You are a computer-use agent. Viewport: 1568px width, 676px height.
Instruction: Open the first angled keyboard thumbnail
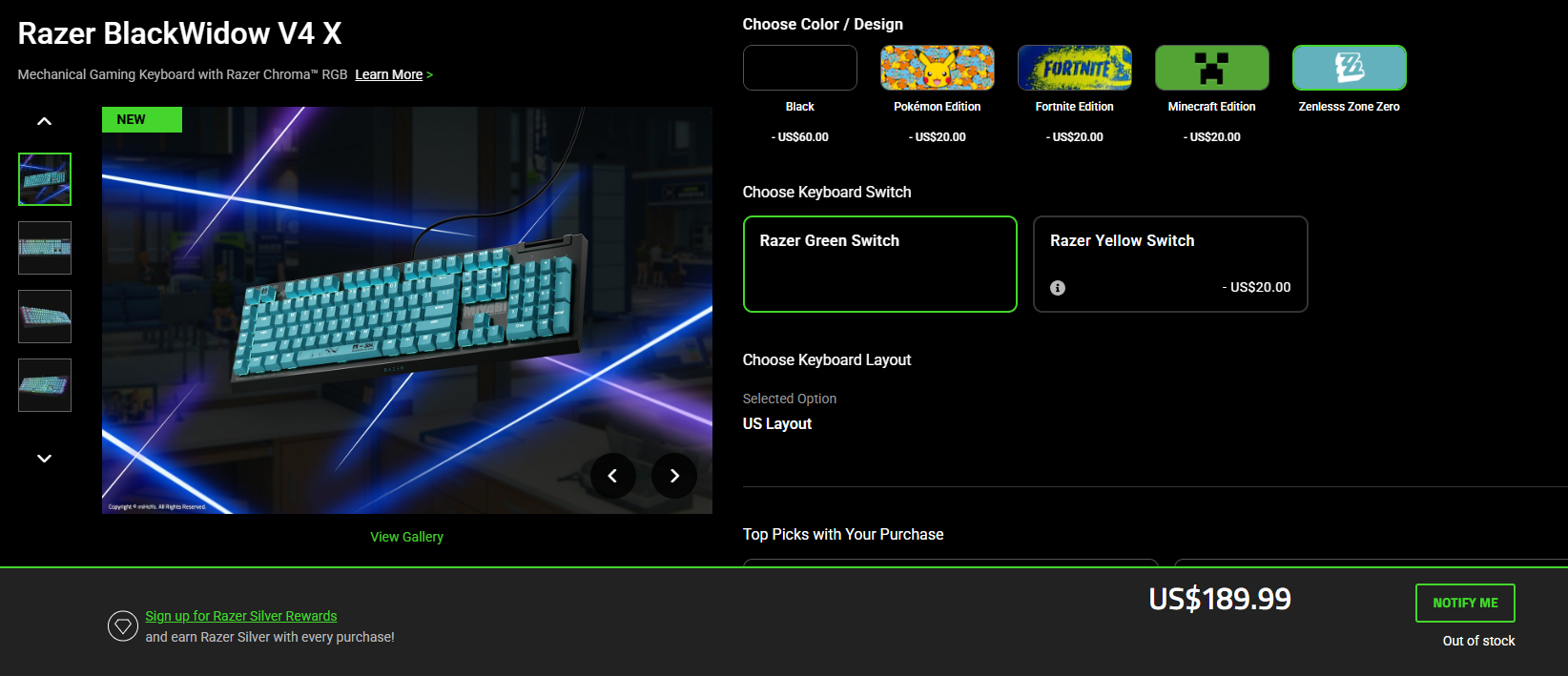coord(45,179)
